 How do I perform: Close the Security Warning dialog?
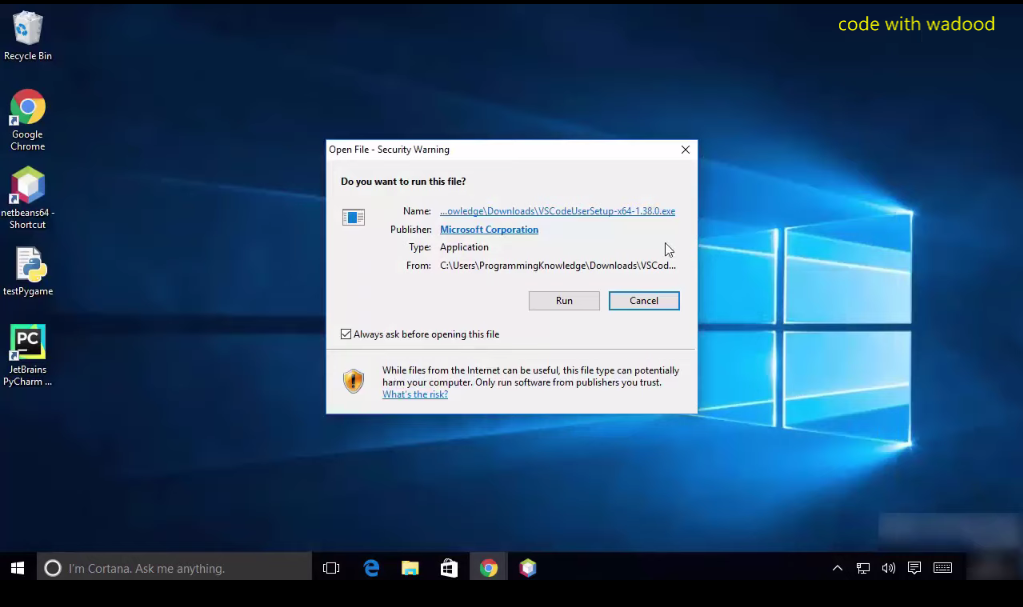[x=685, y=149]
